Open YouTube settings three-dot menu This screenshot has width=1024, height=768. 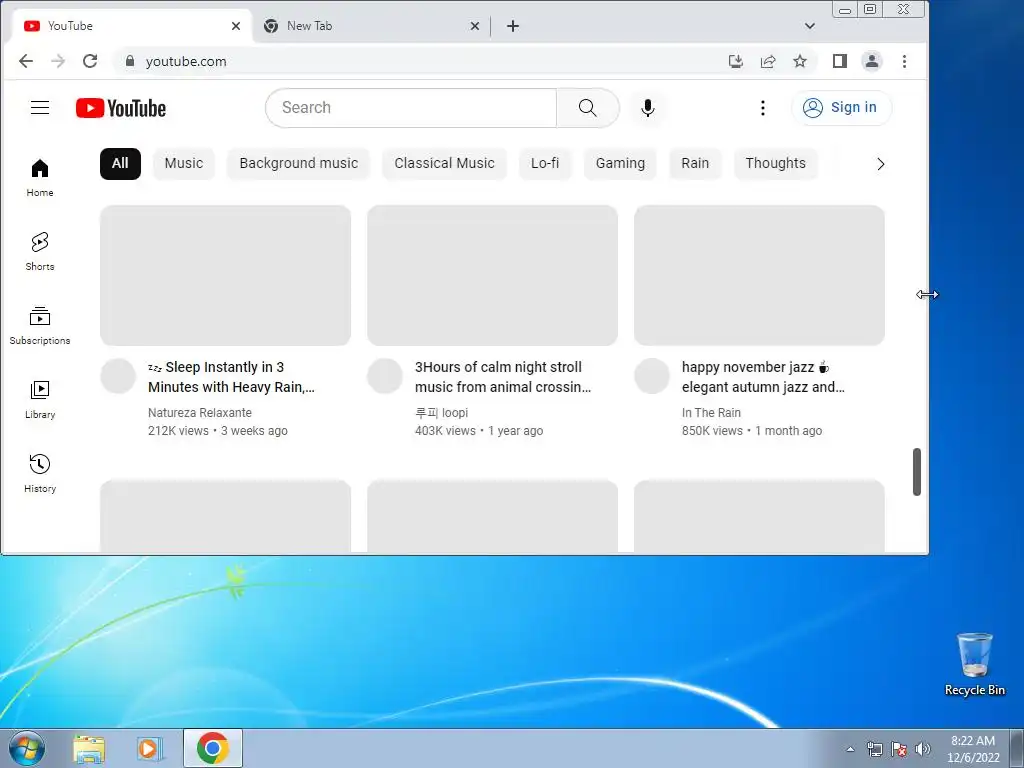pyautogui.click(x=763, y=108)
